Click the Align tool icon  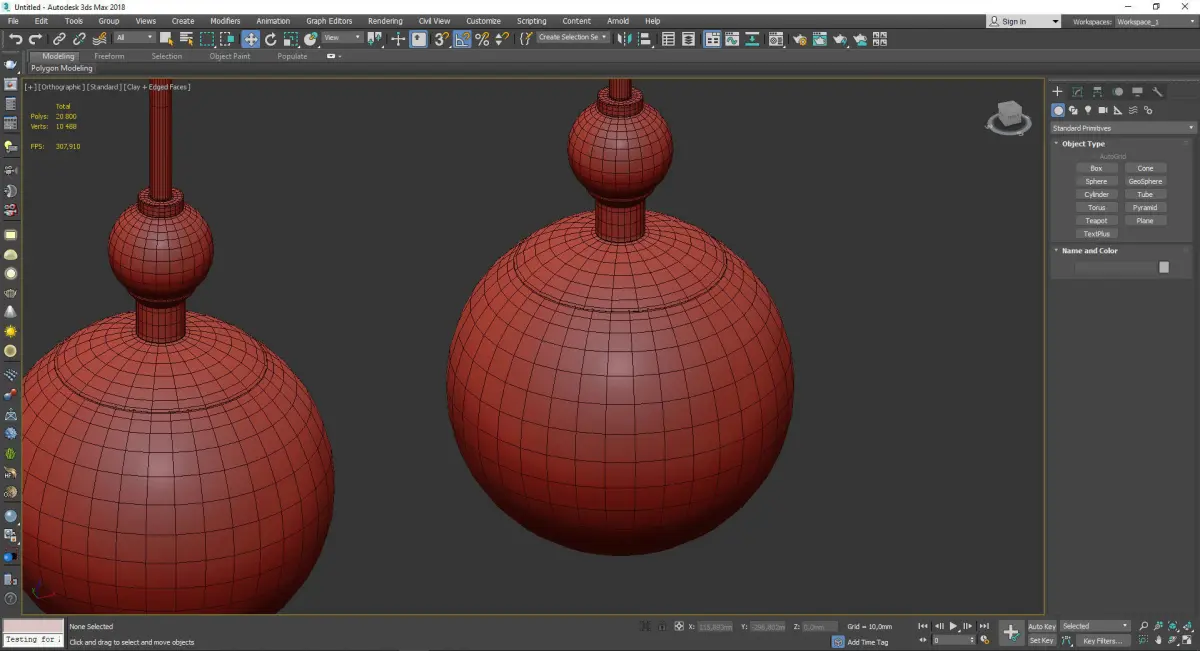click(x=645, y=39)
